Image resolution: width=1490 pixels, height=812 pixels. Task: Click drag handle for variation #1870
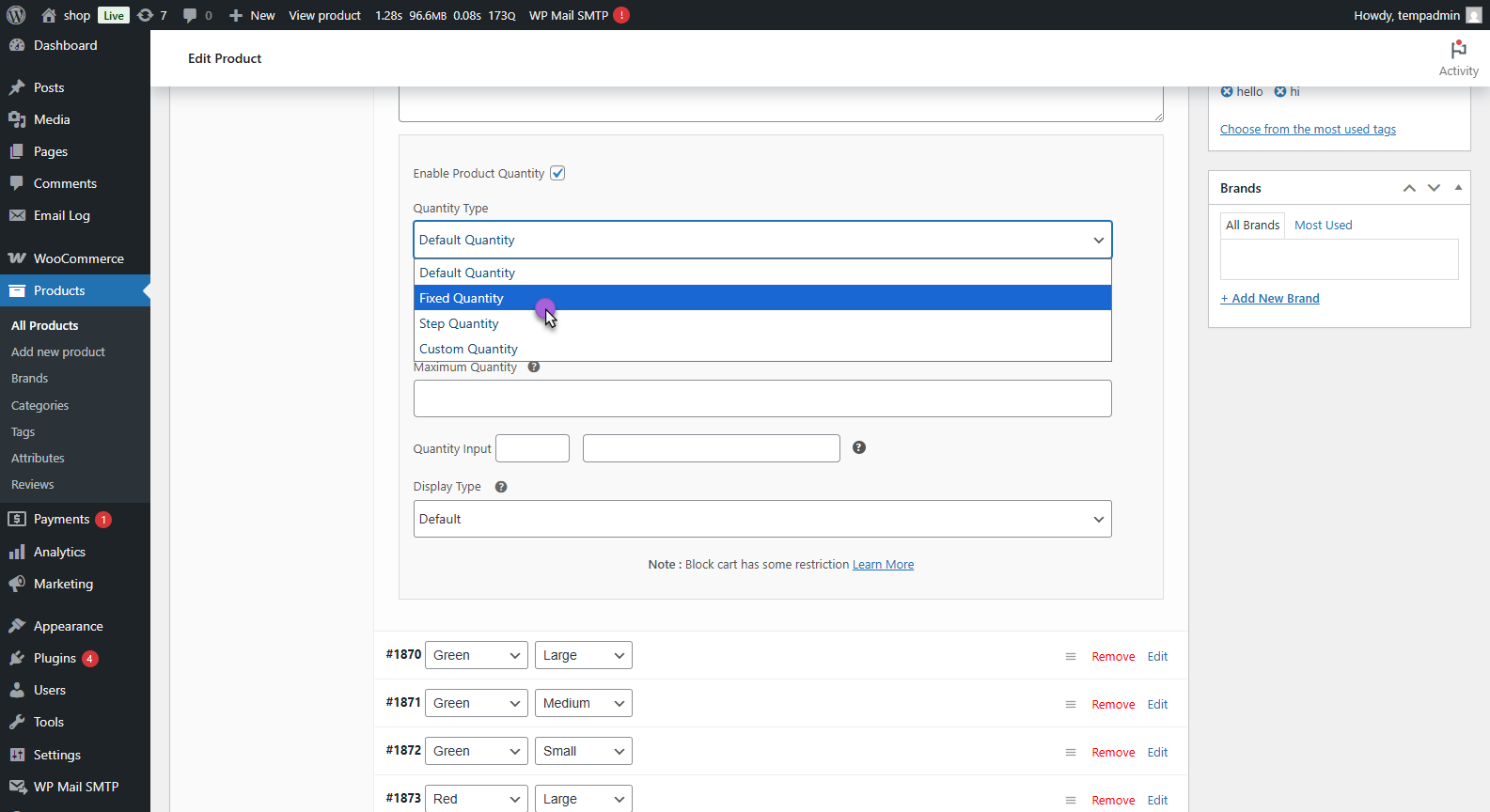pyautogui.click(x=1070, y=657)
